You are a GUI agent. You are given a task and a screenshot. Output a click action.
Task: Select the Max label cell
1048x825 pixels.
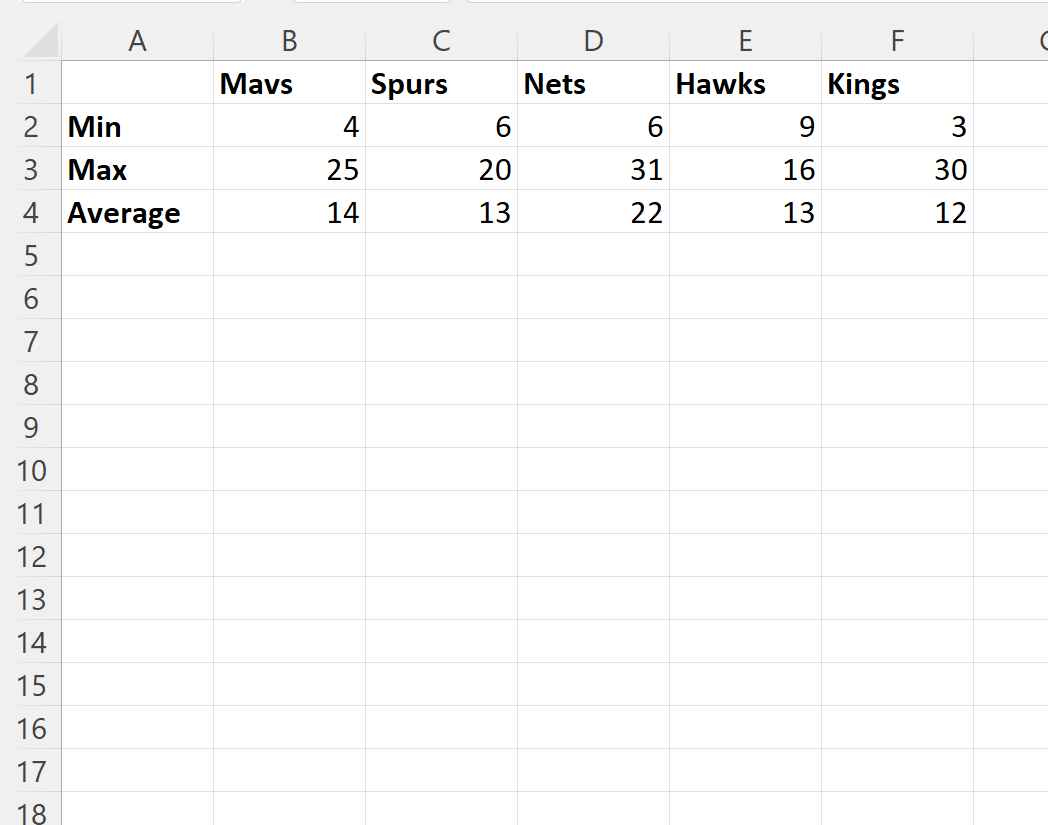(138, 168)
